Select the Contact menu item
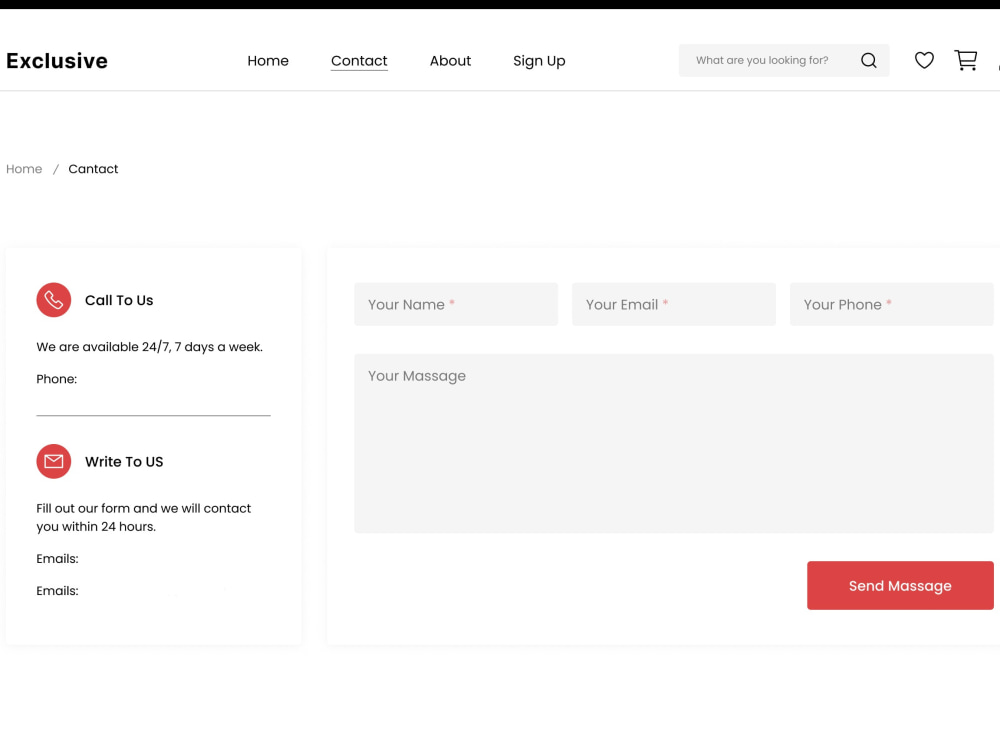The height and width of the screenshot is (750, 1000). (359, 60)
